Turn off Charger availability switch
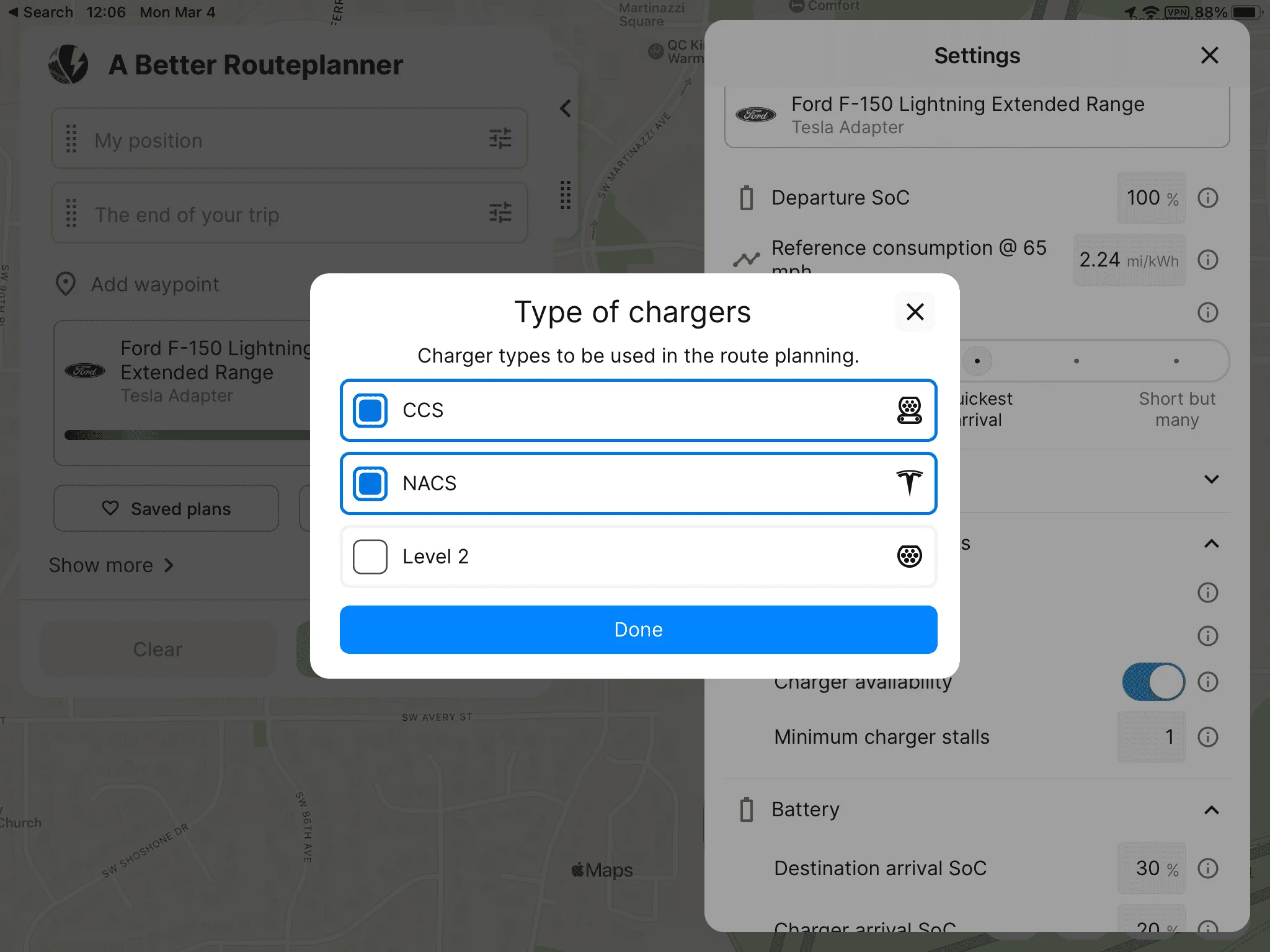The image size is (1270, 952). [x=1153, y=682]
